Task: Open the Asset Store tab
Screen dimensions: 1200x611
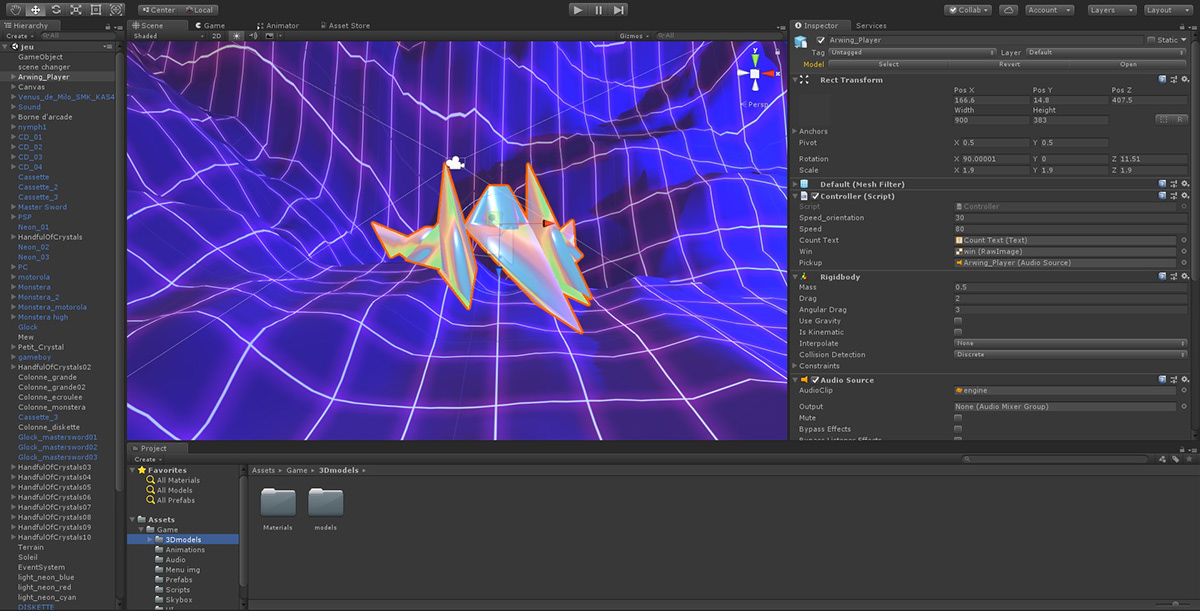Action: 344,25
